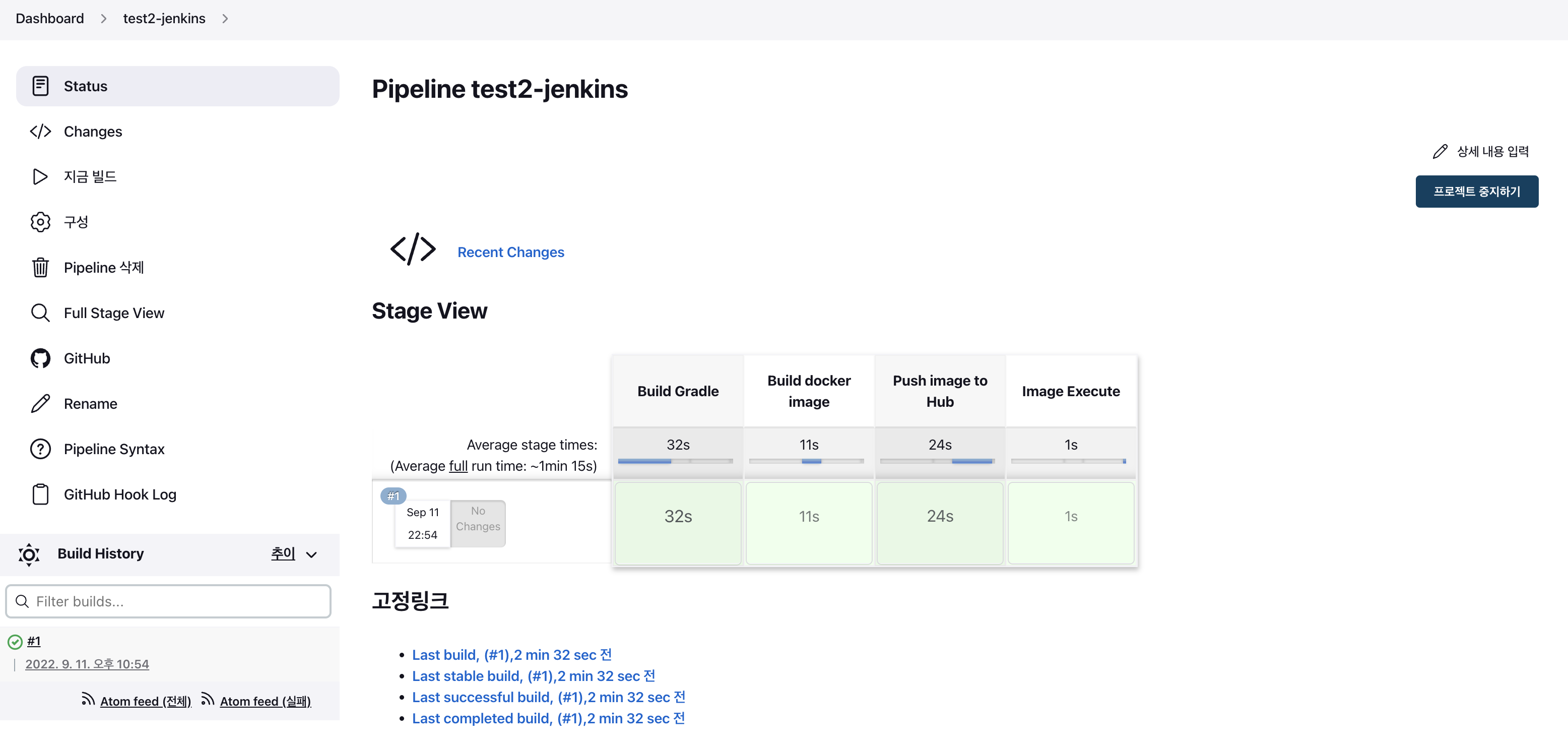The width and height of the screenshot is (1568, 747).
Task: Open Atom feed (전체) link
Action: coord(146,701)
